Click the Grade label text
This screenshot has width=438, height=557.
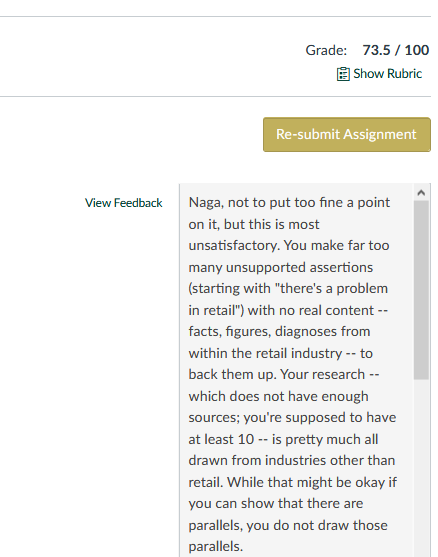click(326, 50)
